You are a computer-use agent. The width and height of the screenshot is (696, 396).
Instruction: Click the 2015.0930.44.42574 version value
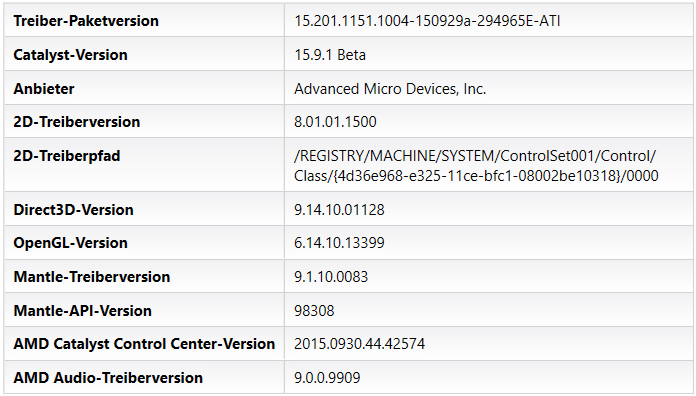click(360, 344)
